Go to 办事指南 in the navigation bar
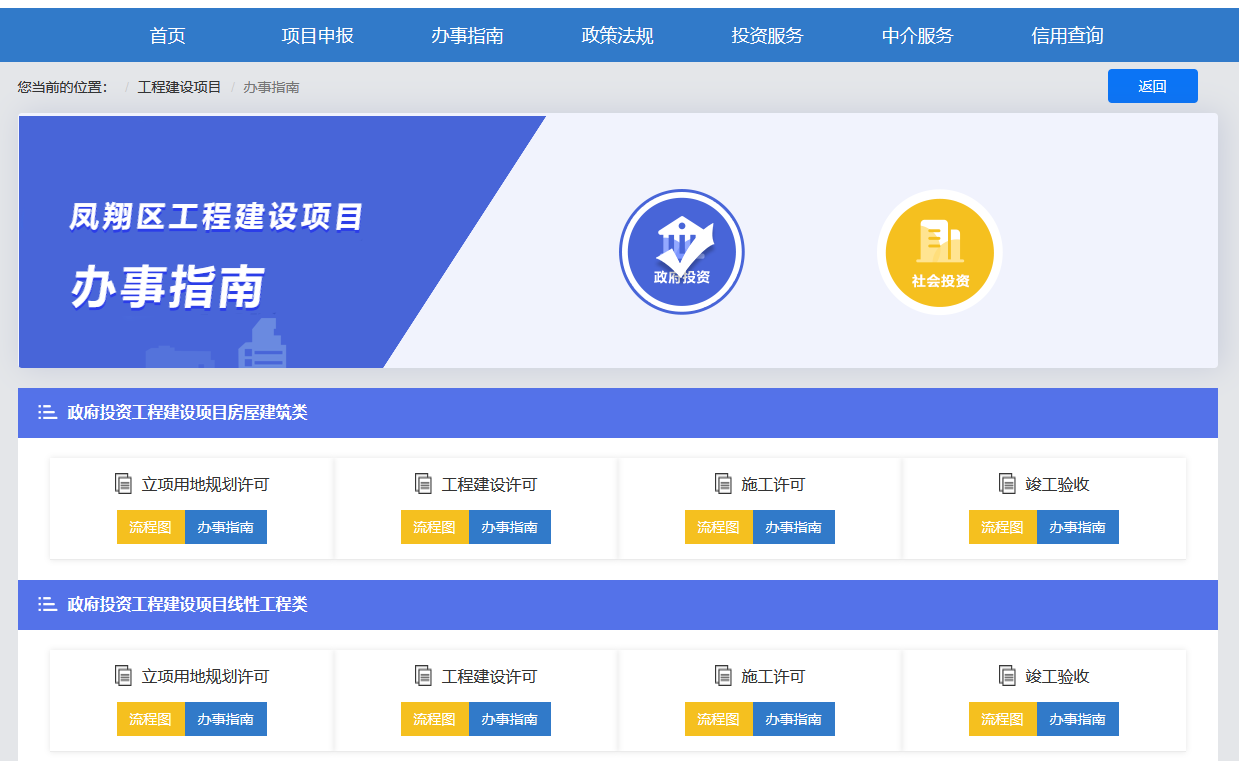 (x=468, y=36)
